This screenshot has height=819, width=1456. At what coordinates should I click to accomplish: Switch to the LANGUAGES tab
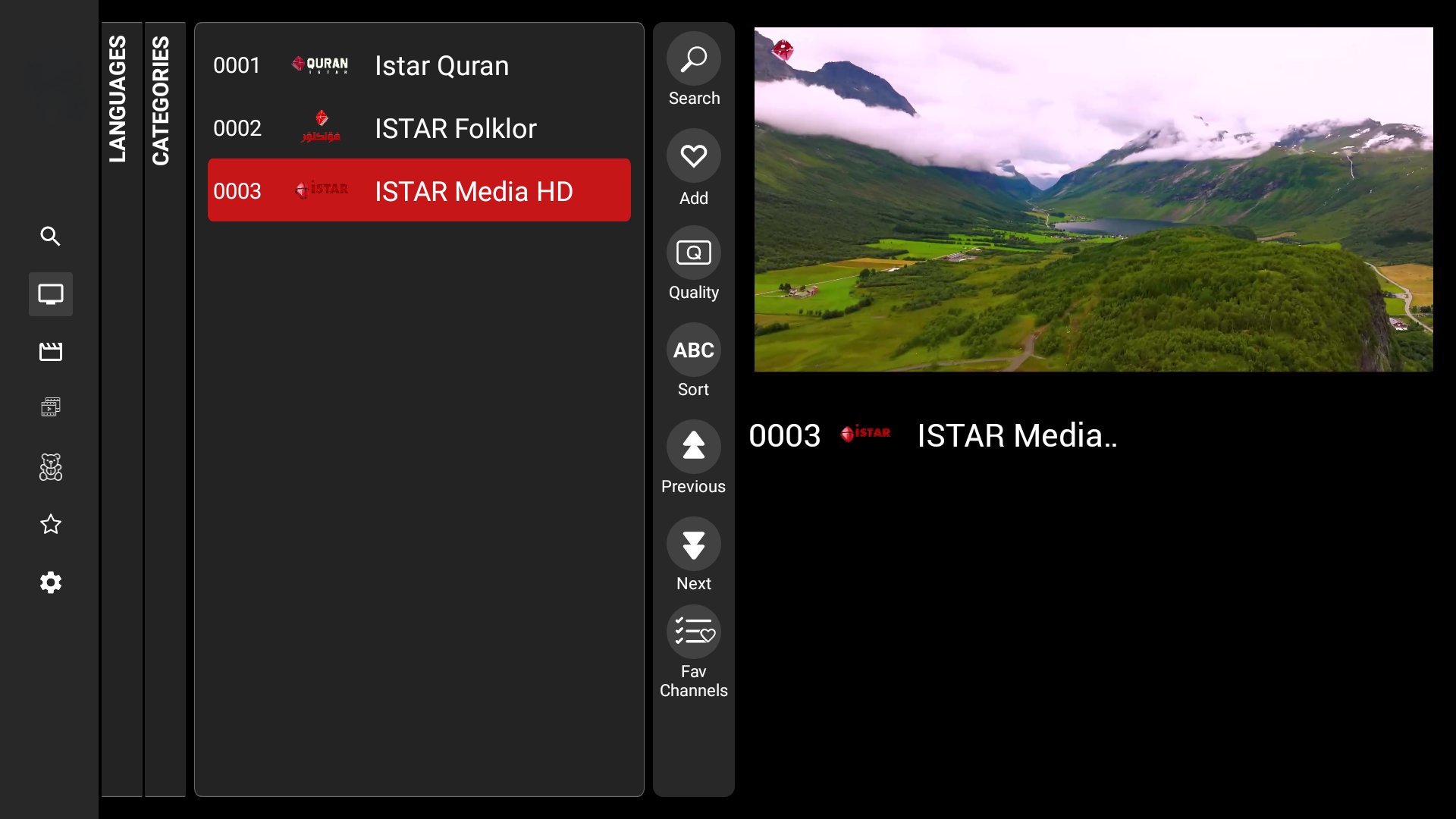[118, 102]
